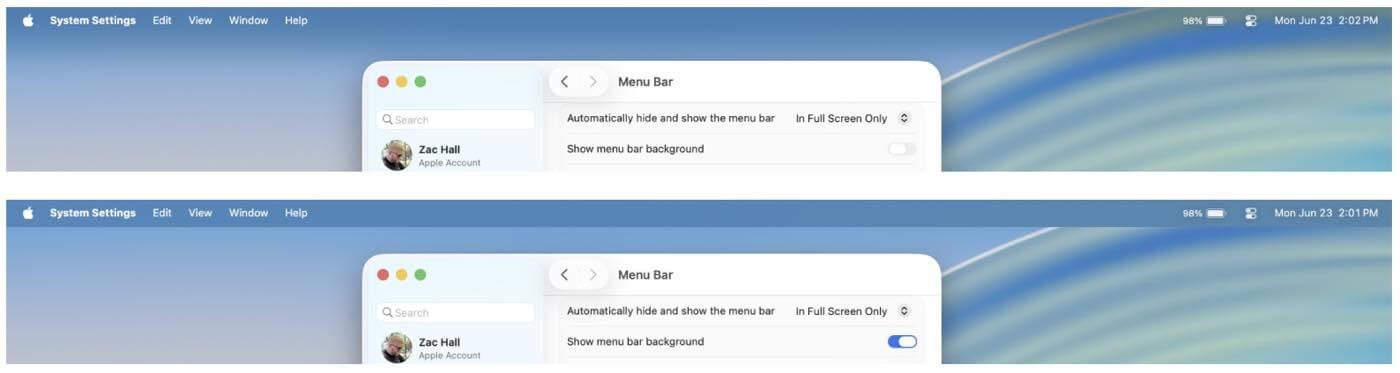Viewport: 1400px width, 373px height.
Task: Click the battery icon beside the 2:01 PM clock
Action: coord(1216,213)
